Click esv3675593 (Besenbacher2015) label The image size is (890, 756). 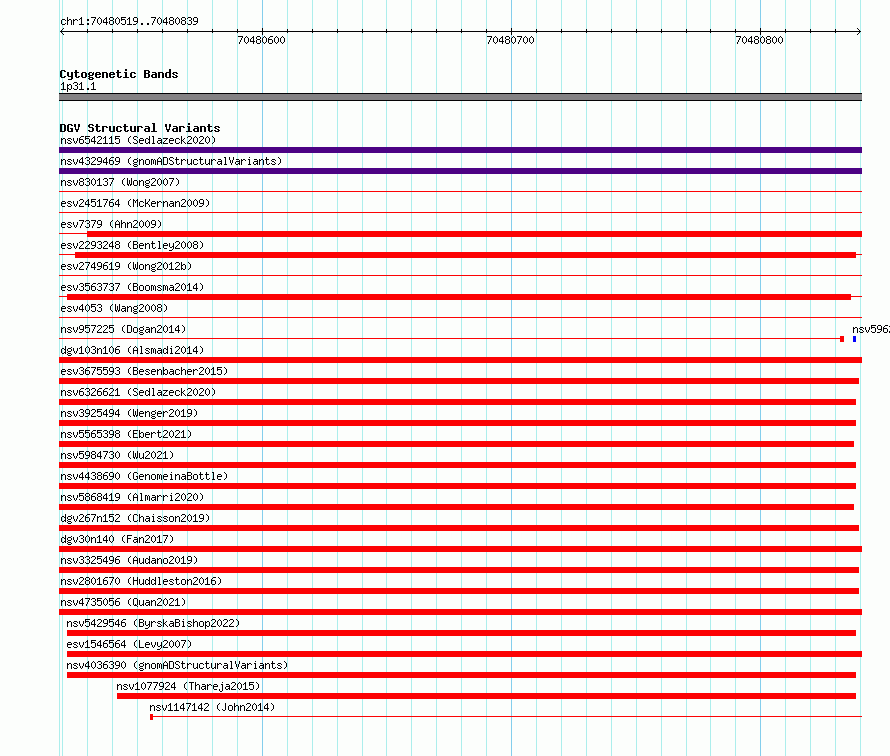coord(144,371)
